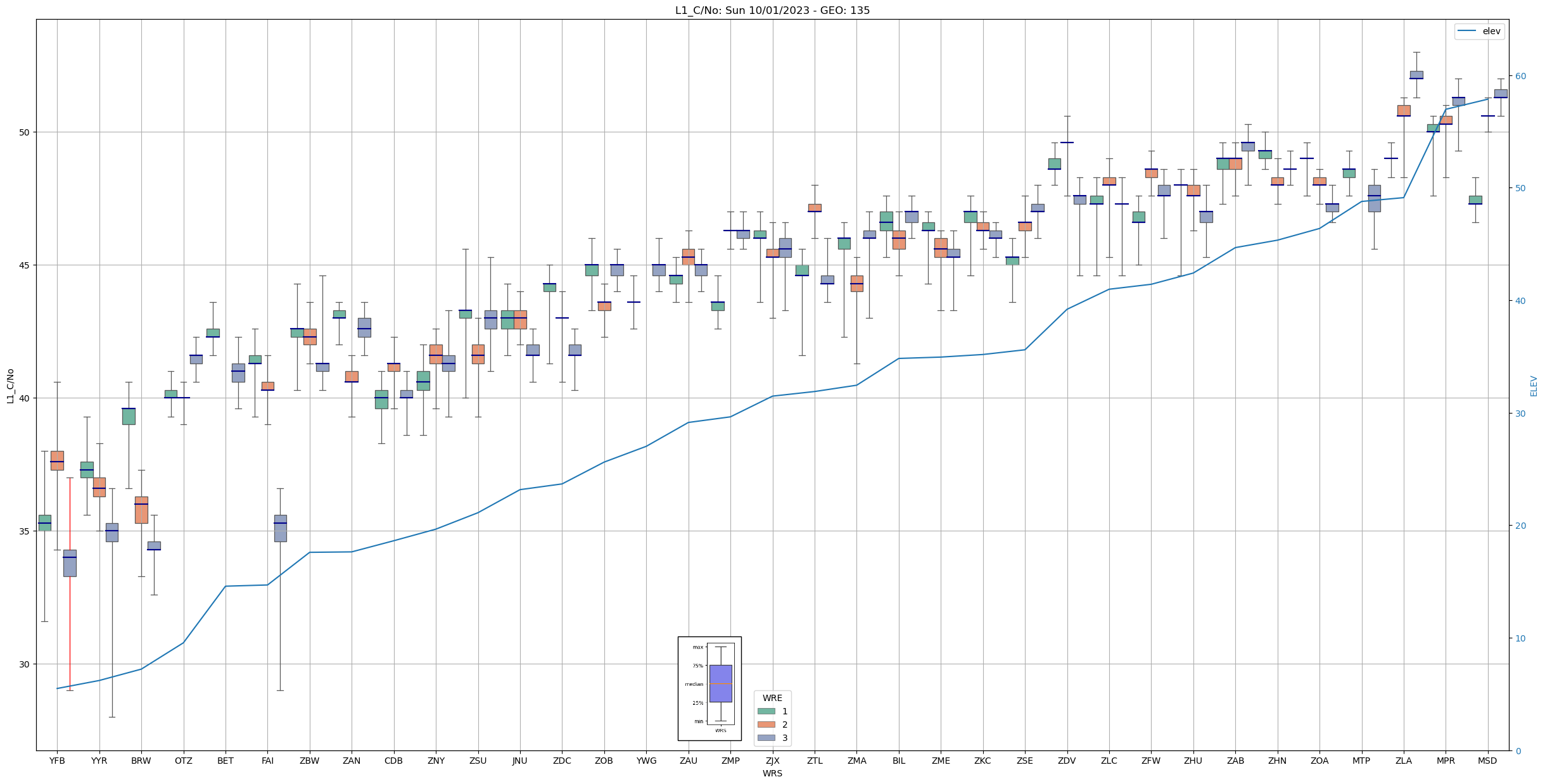Image resolution: width=1545 pixels, height=784 pixels.
Task: Click the blue-gray WRE 3 legend swatch
Action: point(766,738)
